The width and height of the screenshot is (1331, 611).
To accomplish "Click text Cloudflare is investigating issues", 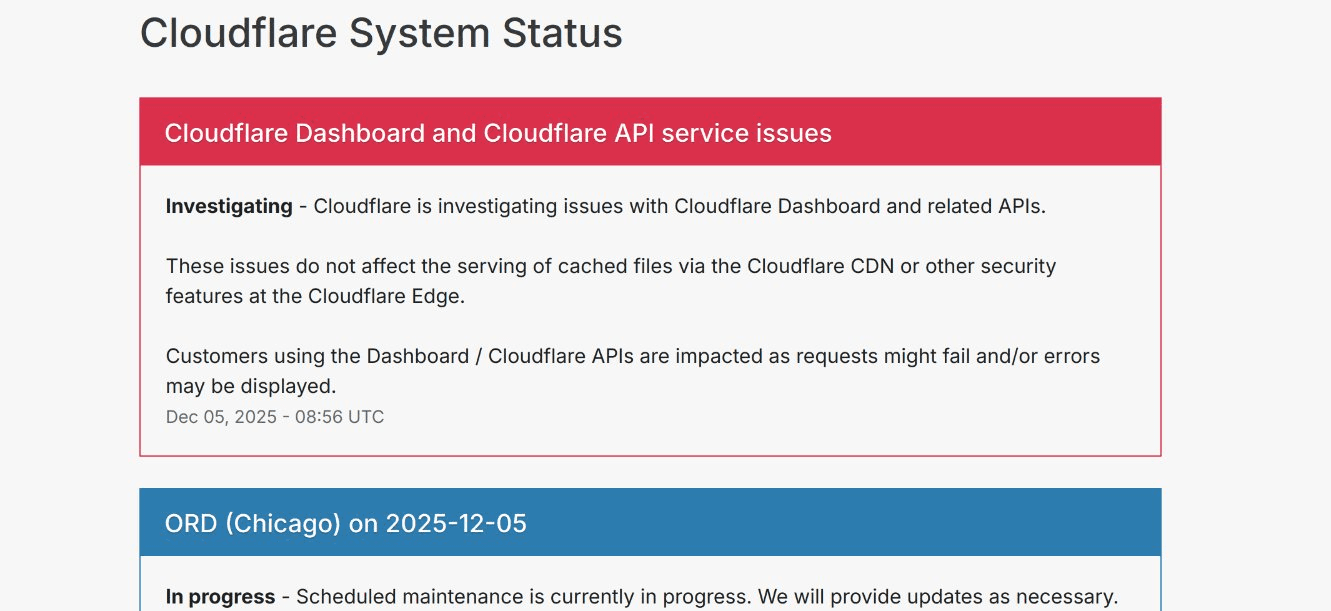I will click(490, 207).
